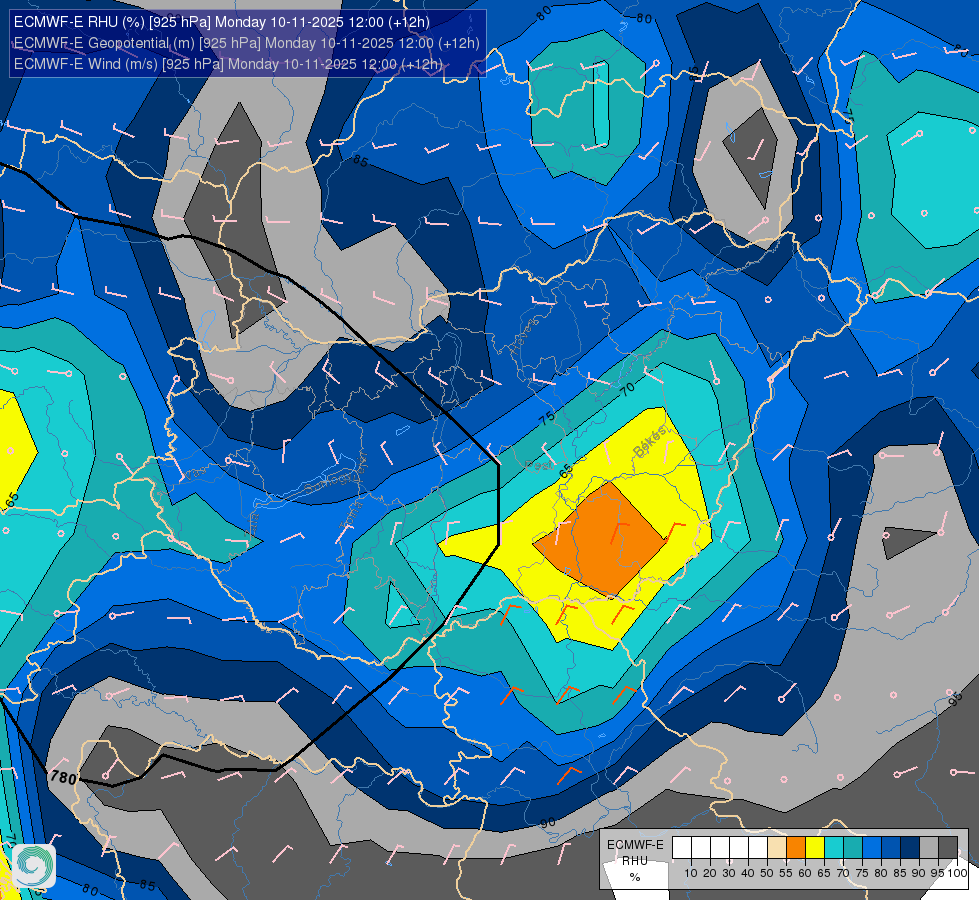
Task: Click the 70 humidity contour label
Action: 627,390
